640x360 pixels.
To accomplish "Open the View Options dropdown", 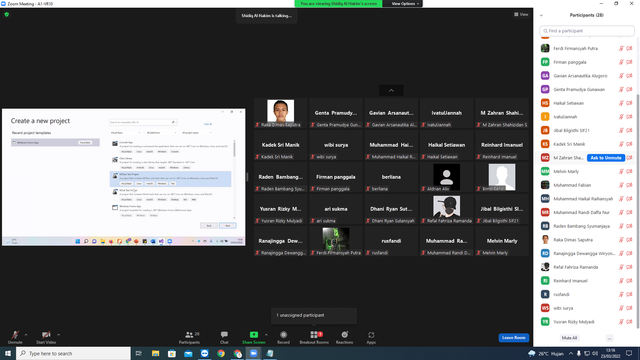I will (405, 4).
